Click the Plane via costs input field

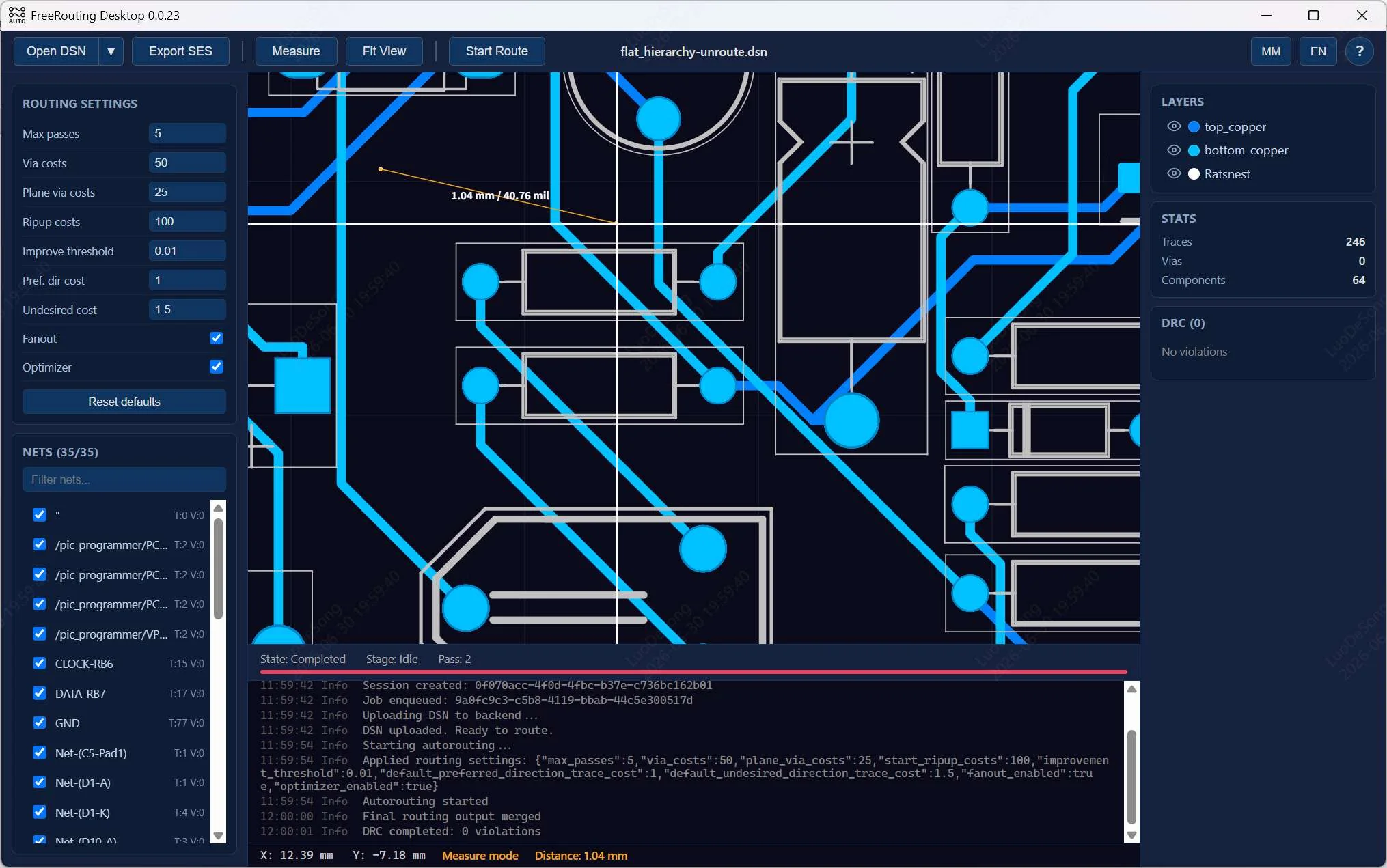pyautogui.click(x=187, y=192)
